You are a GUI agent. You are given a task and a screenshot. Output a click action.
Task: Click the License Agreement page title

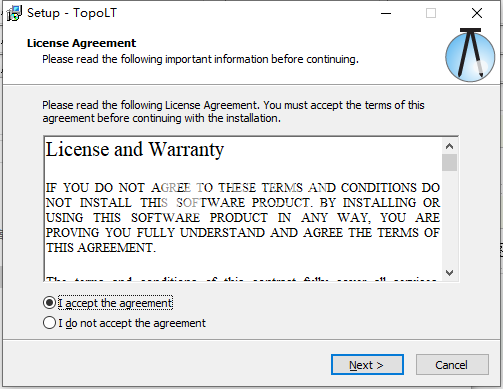81,43
